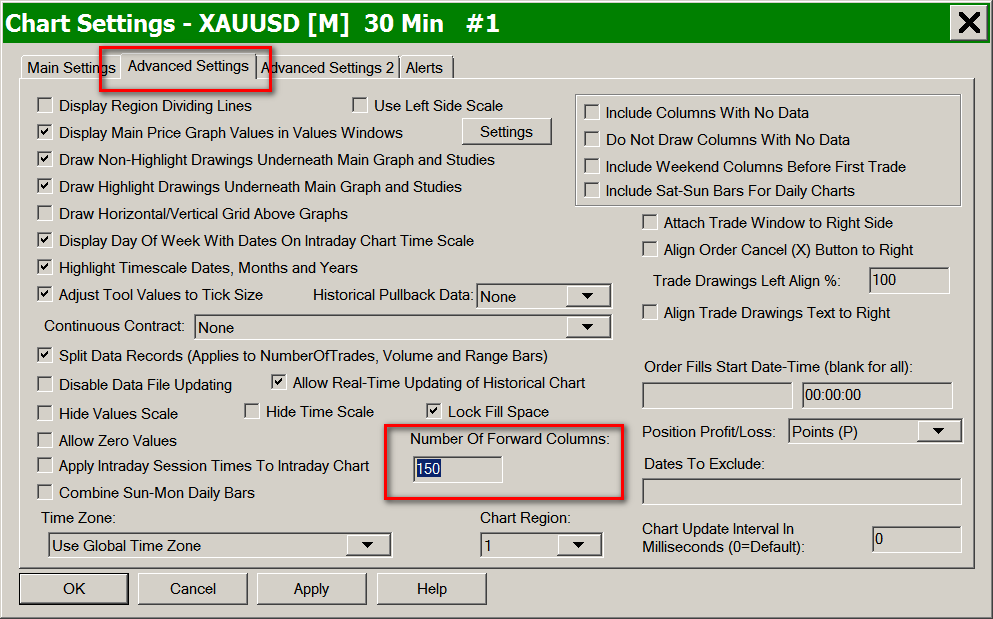Uncheck Display Main Price Graph Values in Values Windows

45,132
